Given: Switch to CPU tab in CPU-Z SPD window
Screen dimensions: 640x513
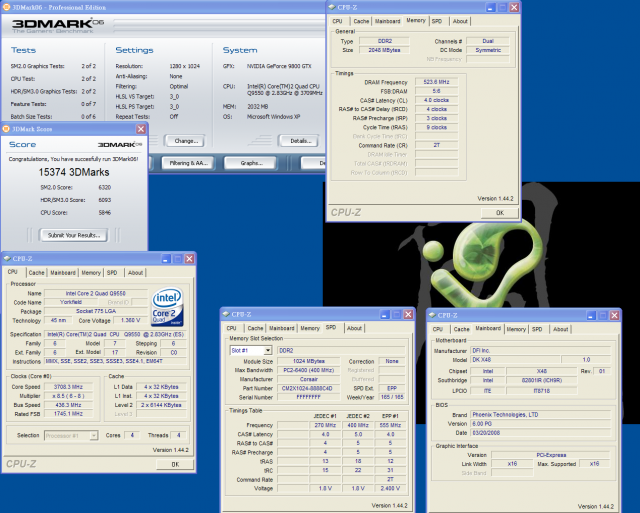Looking at the screenshot, I should [231, 328].
